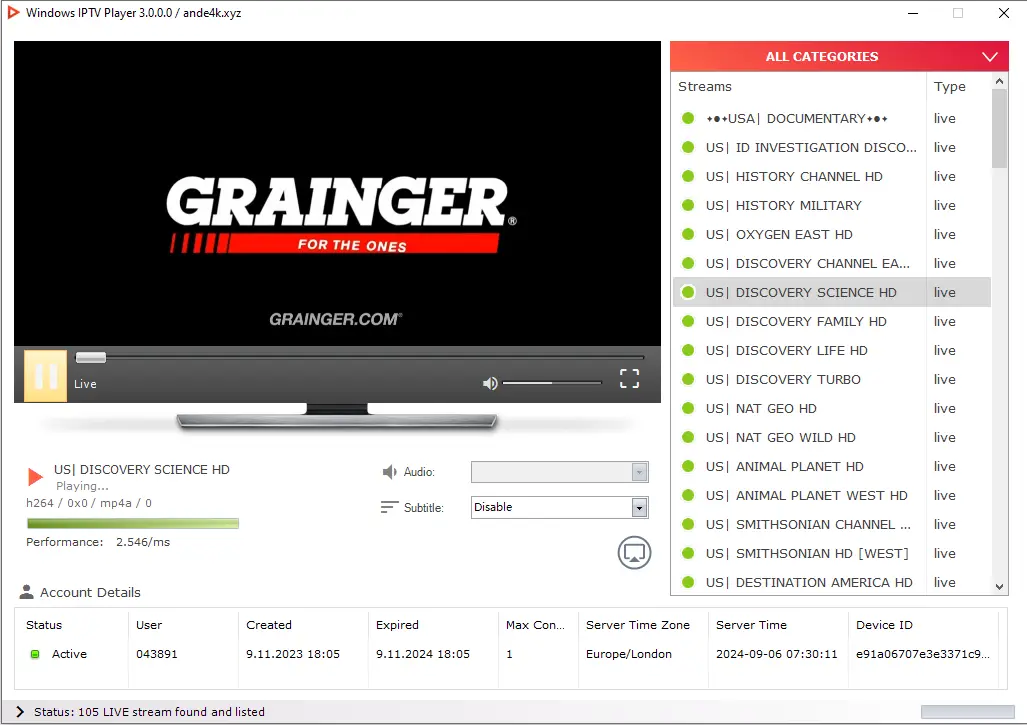Viewport: 1027px width, 725px height.
Task: Select US| DESTINATION AMERICA HD stream
Action: [x=831, y=582]
